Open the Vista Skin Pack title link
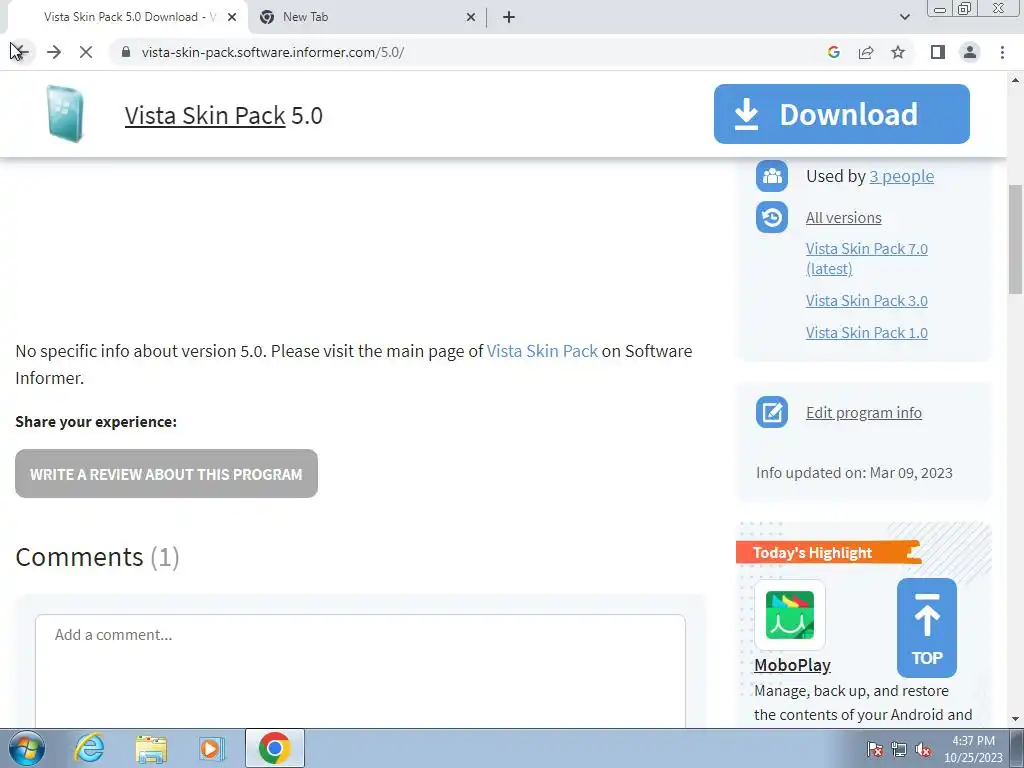1024x768 pixels. 205,115
